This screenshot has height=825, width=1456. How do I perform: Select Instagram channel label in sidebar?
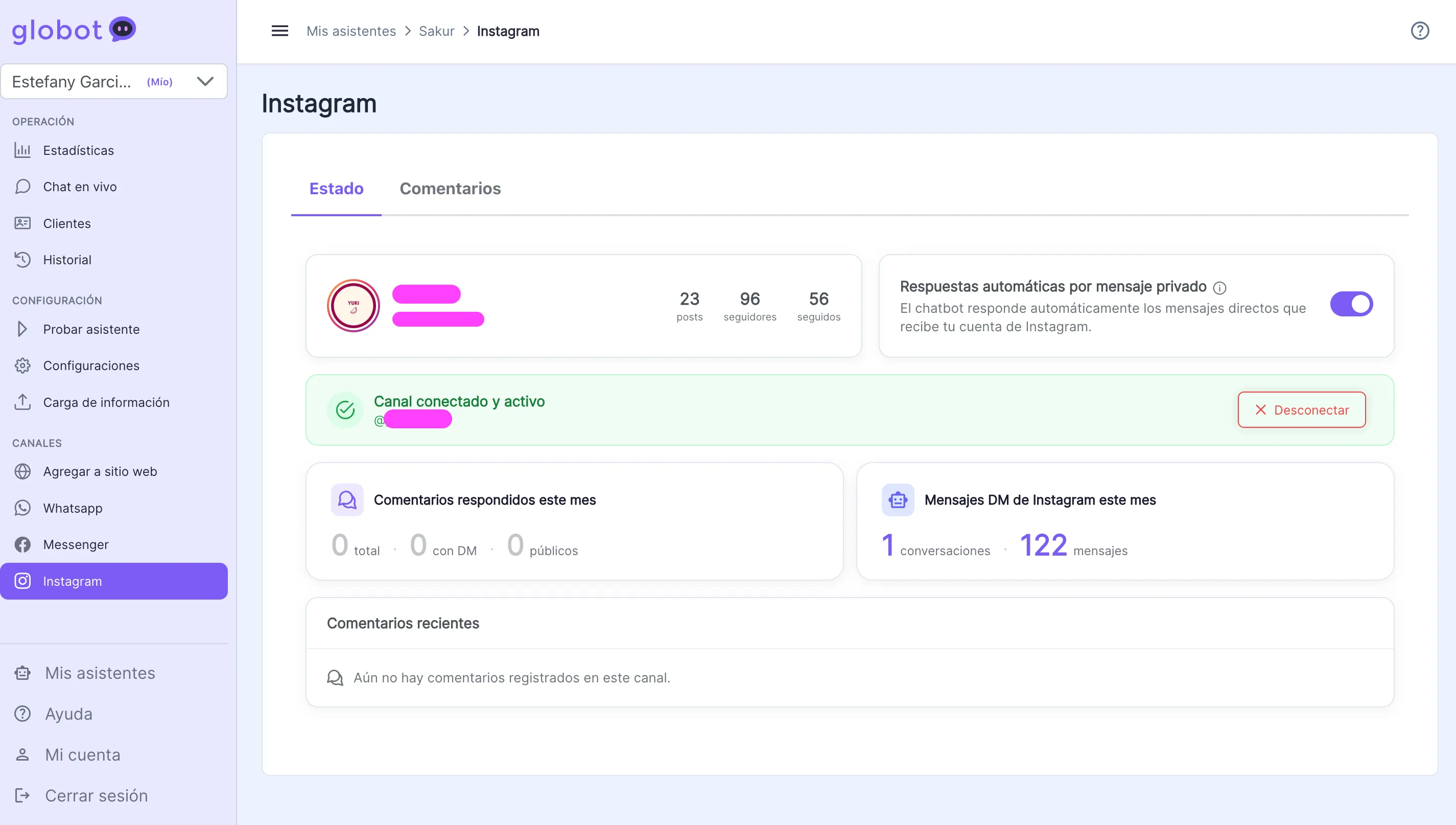pyautogui.click(x=73, y=581)
